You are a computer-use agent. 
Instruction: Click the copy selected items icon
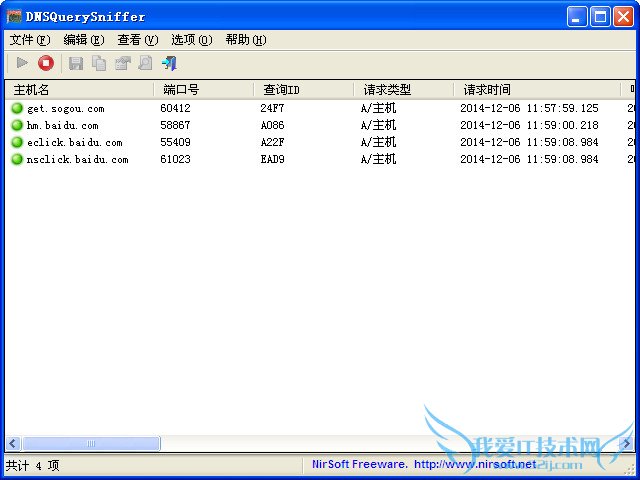[x=99, y=63]
